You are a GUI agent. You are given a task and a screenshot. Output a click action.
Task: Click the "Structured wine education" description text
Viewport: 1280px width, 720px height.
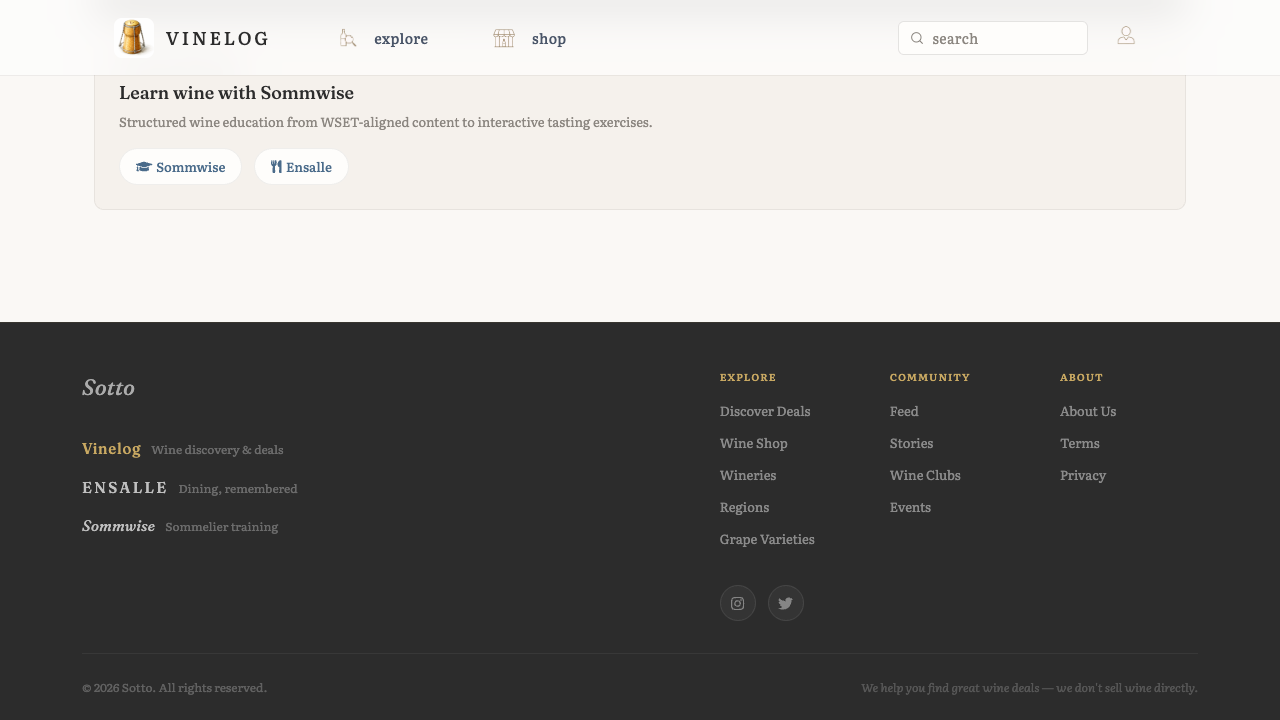pos(385,122)
